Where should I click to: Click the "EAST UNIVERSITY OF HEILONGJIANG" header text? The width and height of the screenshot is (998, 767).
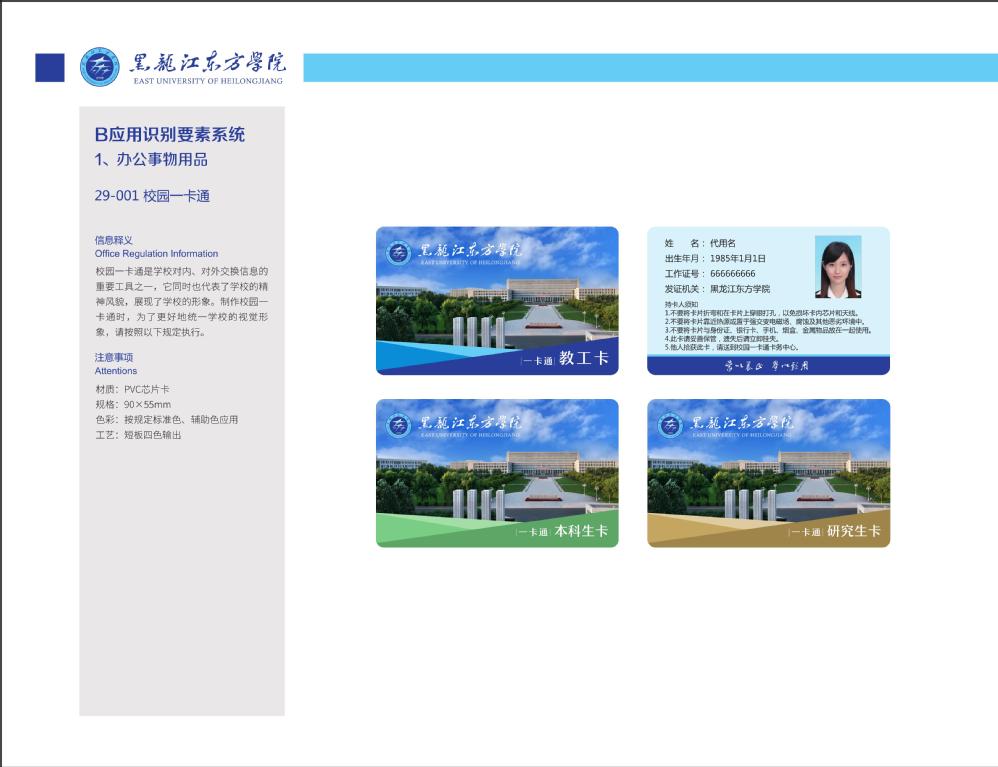pyautogui.click(x=208, y=81)
